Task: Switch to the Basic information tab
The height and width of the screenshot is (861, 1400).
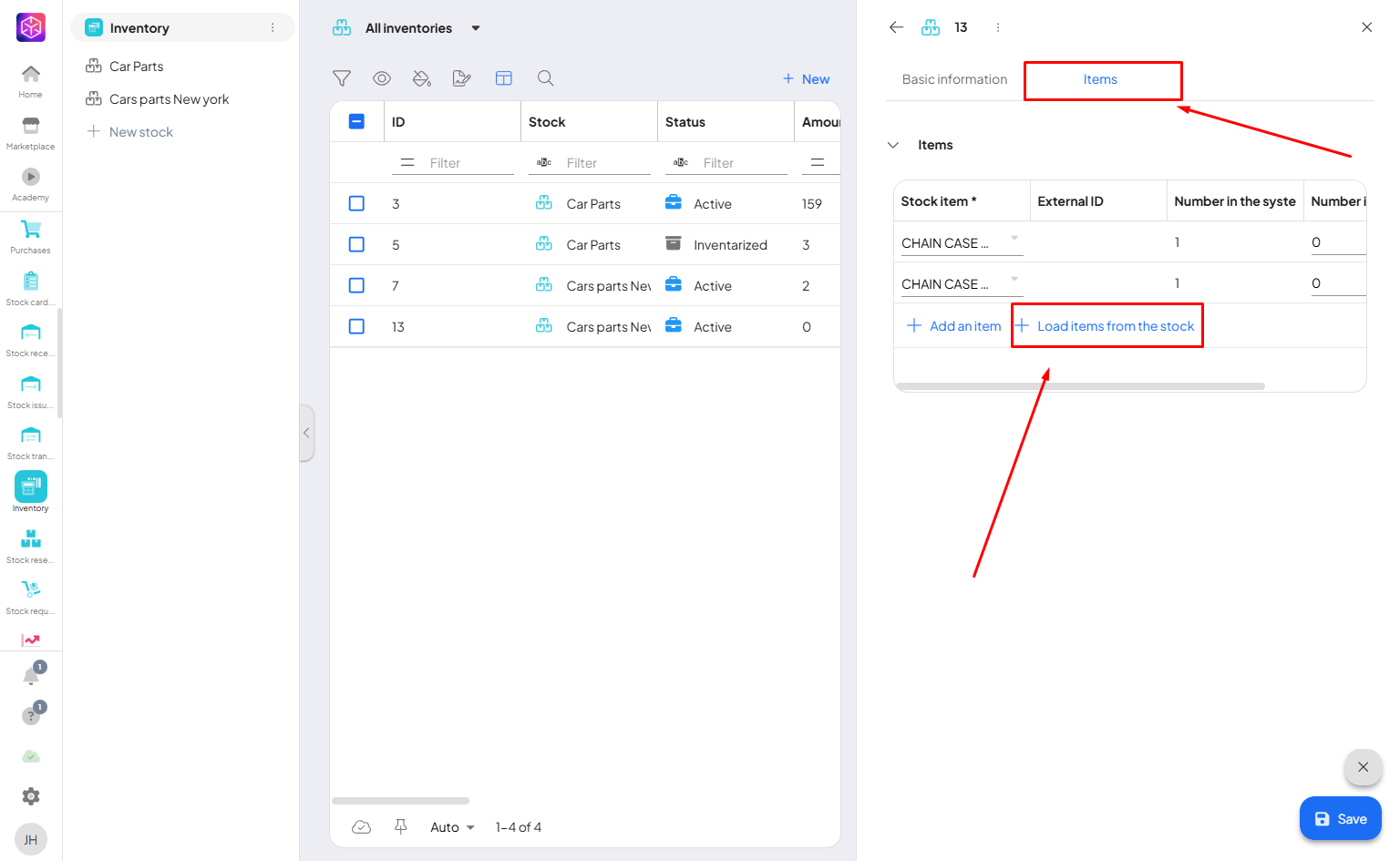Action: 954,79
